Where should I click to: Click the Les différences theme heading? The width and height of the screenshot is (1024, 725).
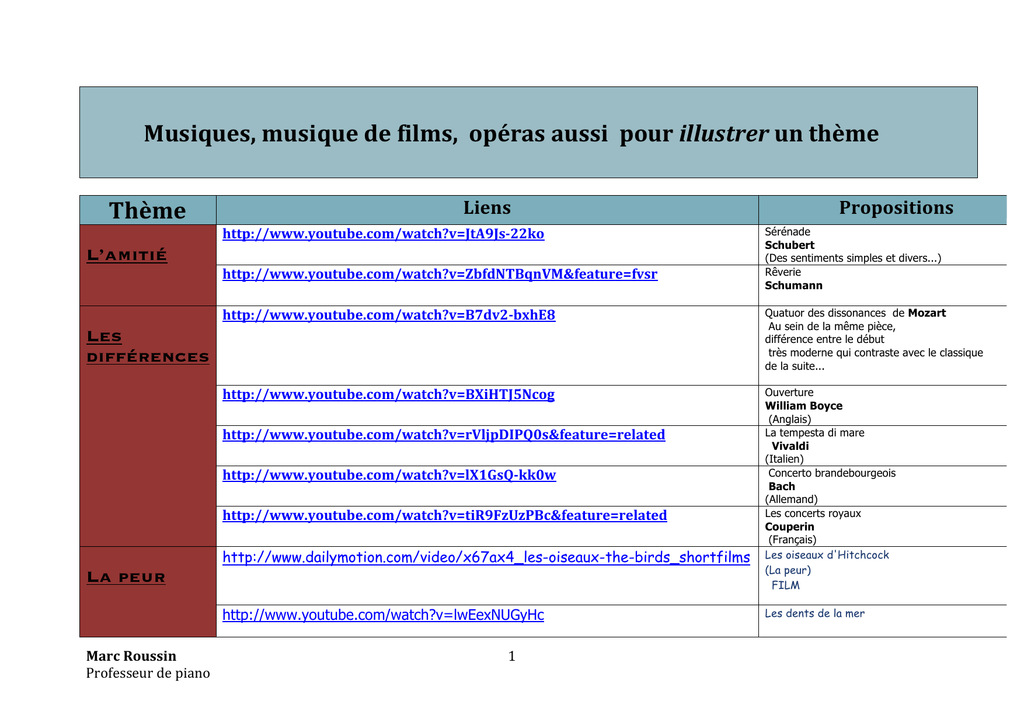(x=148, y=346)
